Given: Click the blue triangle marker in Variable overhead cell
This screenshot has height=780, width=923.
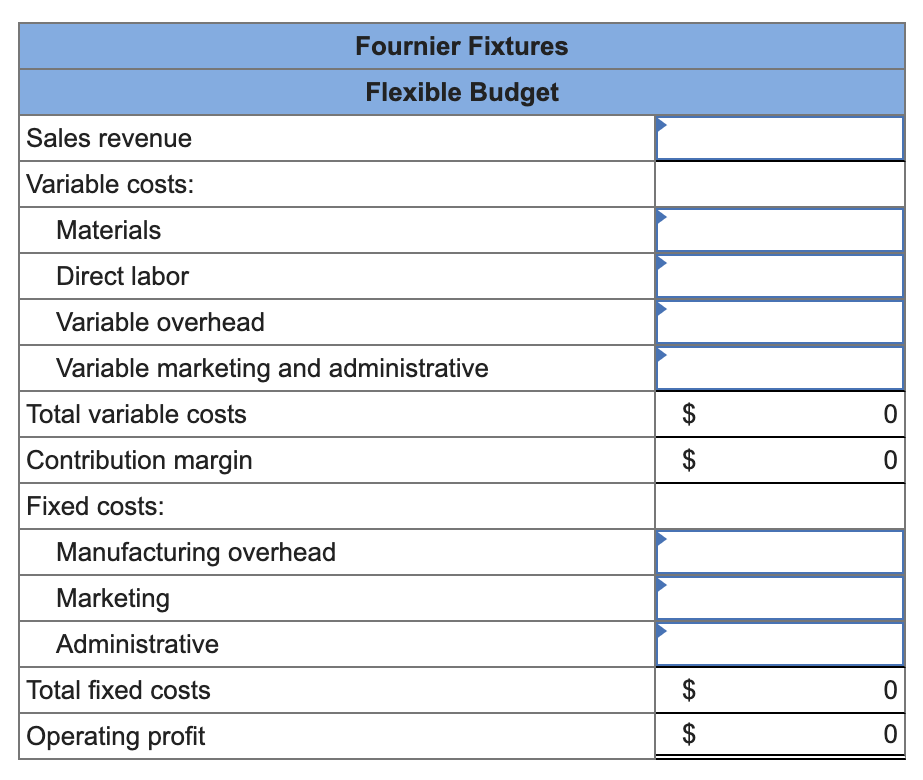Looking at the screenshot, I should (660, 307).
